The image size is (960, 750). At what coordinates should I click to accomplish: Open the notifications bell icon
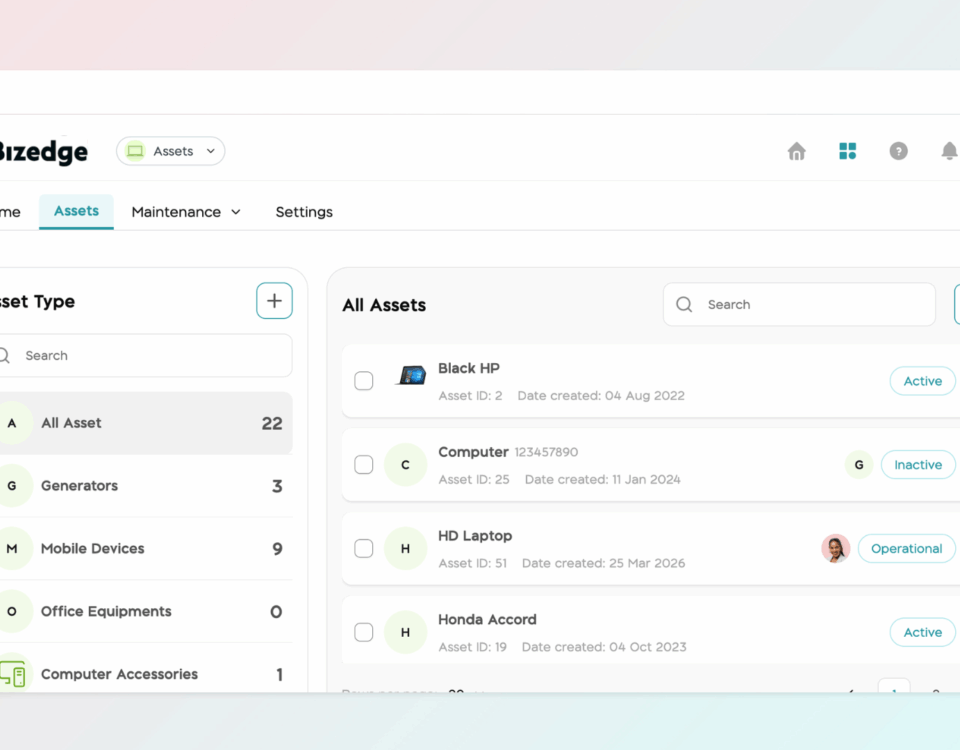949,151
